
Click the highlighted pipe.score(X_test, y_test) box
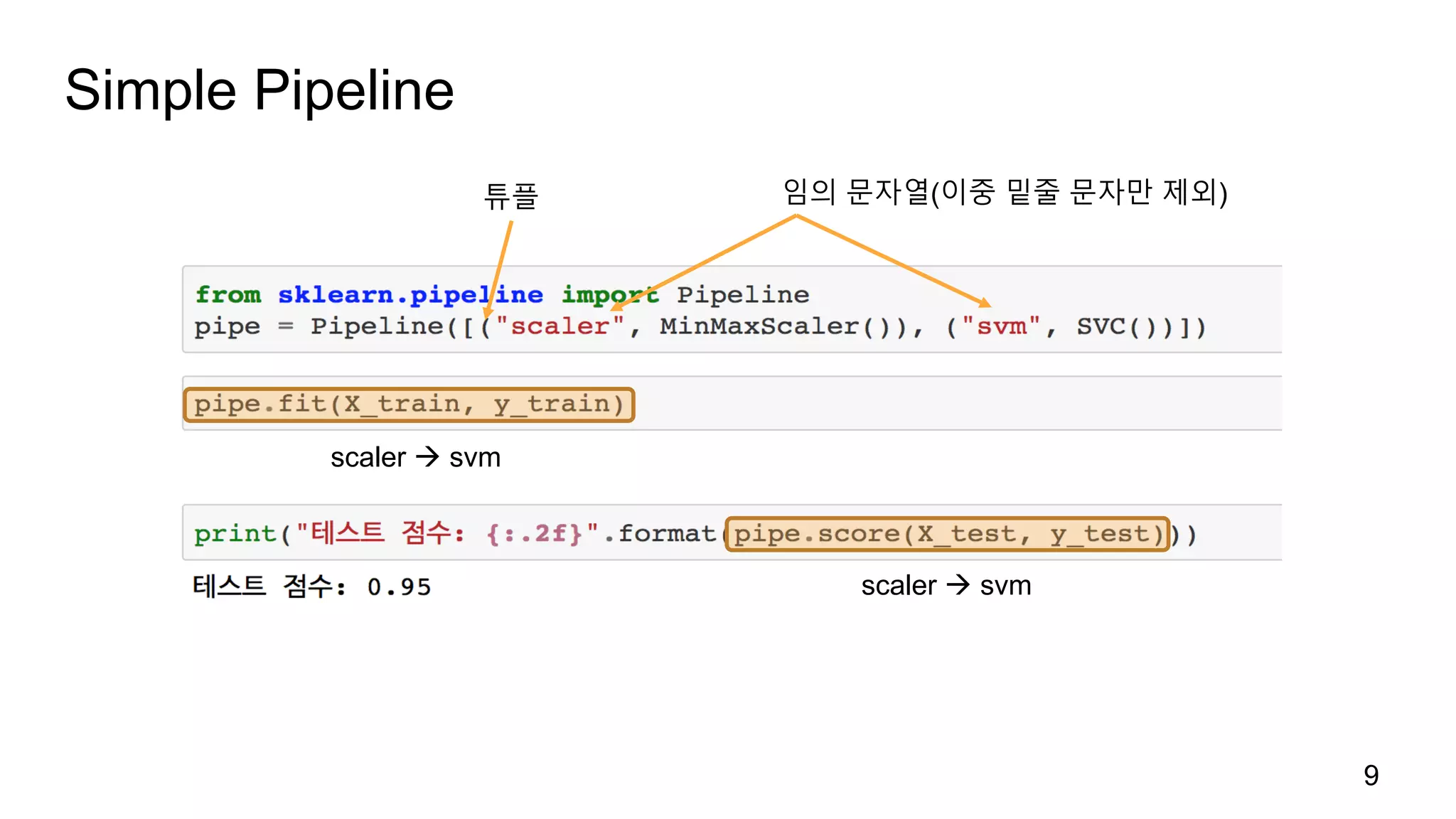[948, 534]
